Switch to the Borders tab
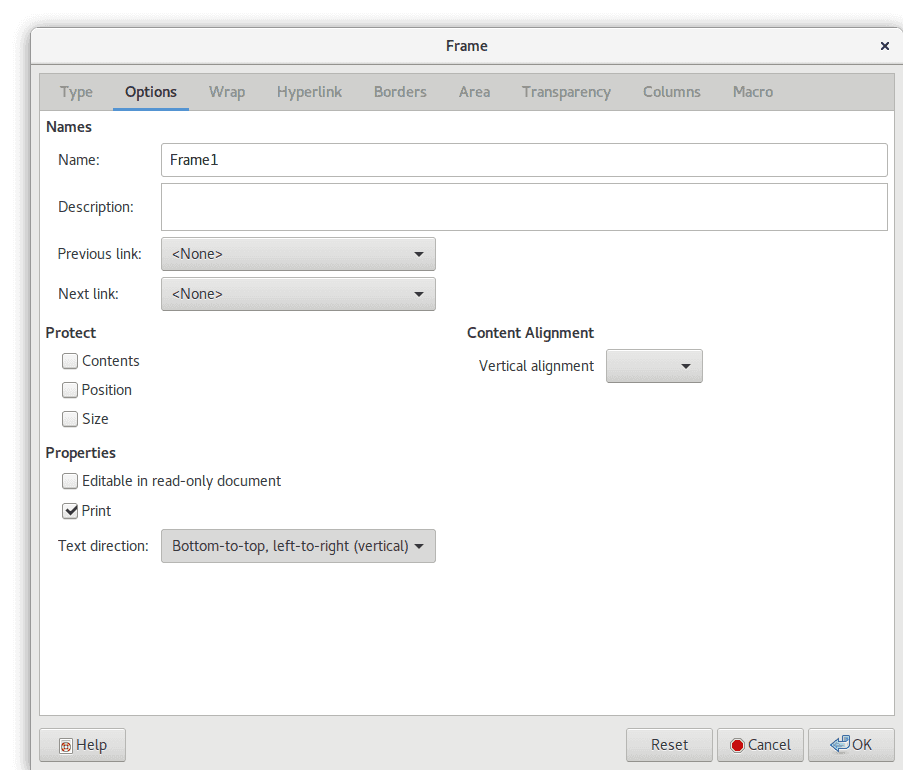912x779 pixels. click(399, 91)
